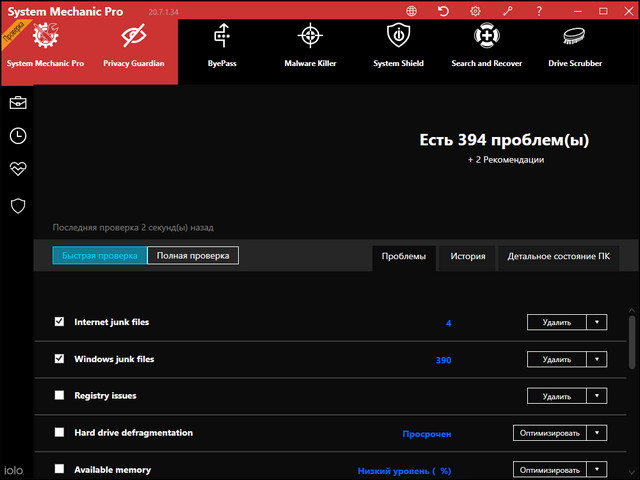Switch to the История tab

click(x=467, y=257)
